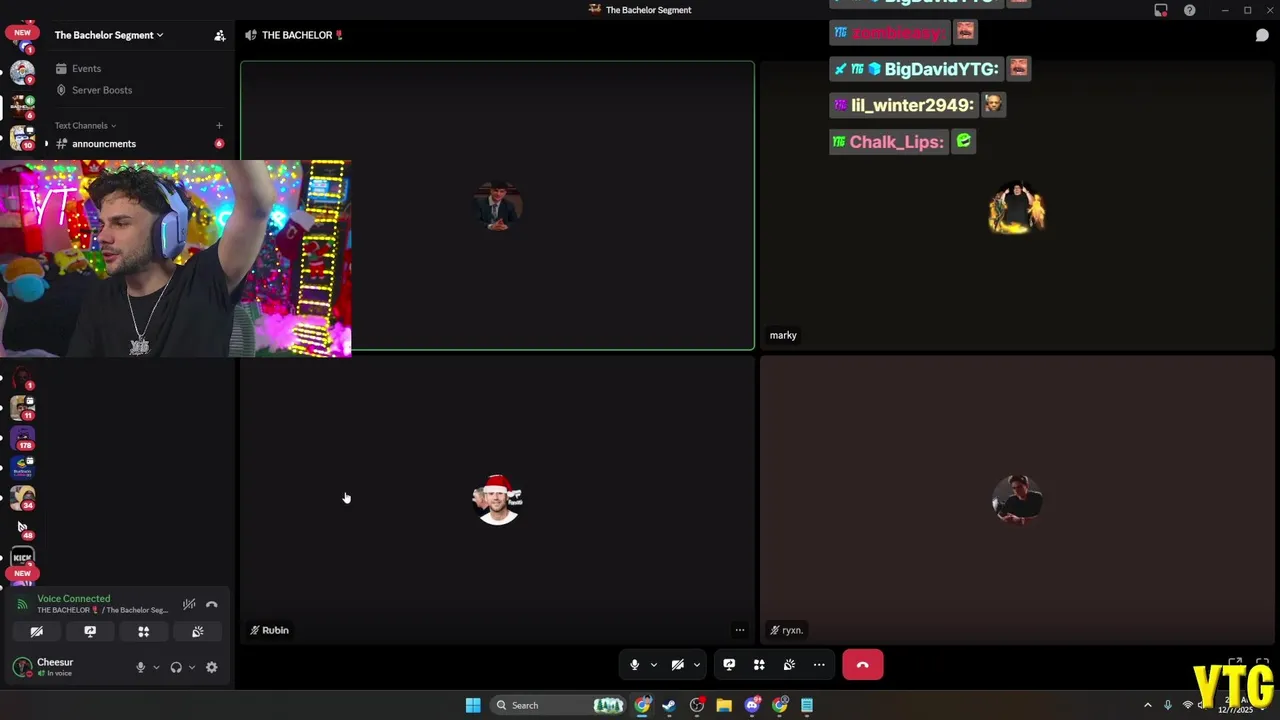Open Discord from the taskbar
Viewport: 1280px width, 720px height.
pyautogui.click(x=752, y=705)
